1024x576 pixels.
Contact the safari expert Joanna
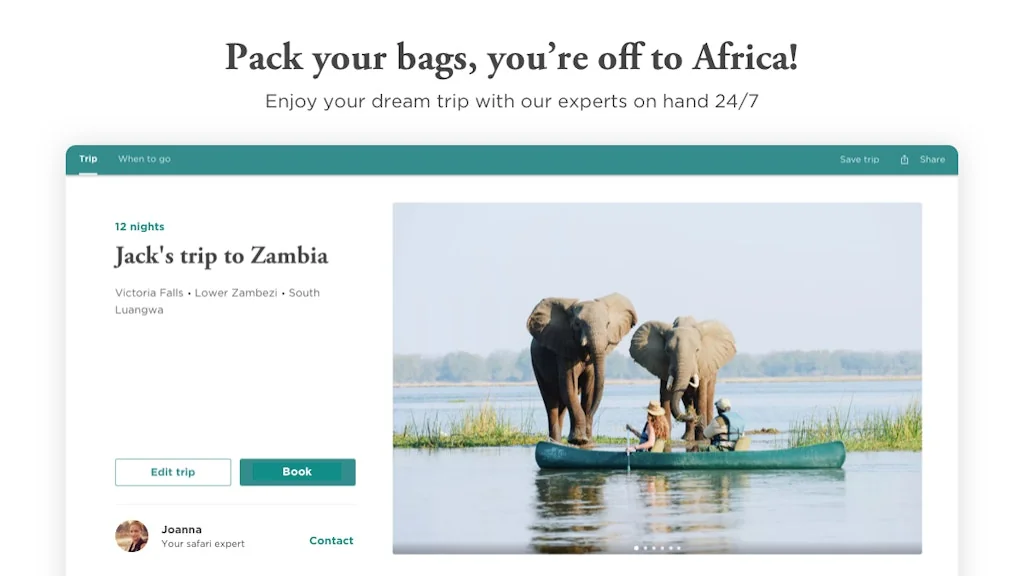tap(331, 541)
